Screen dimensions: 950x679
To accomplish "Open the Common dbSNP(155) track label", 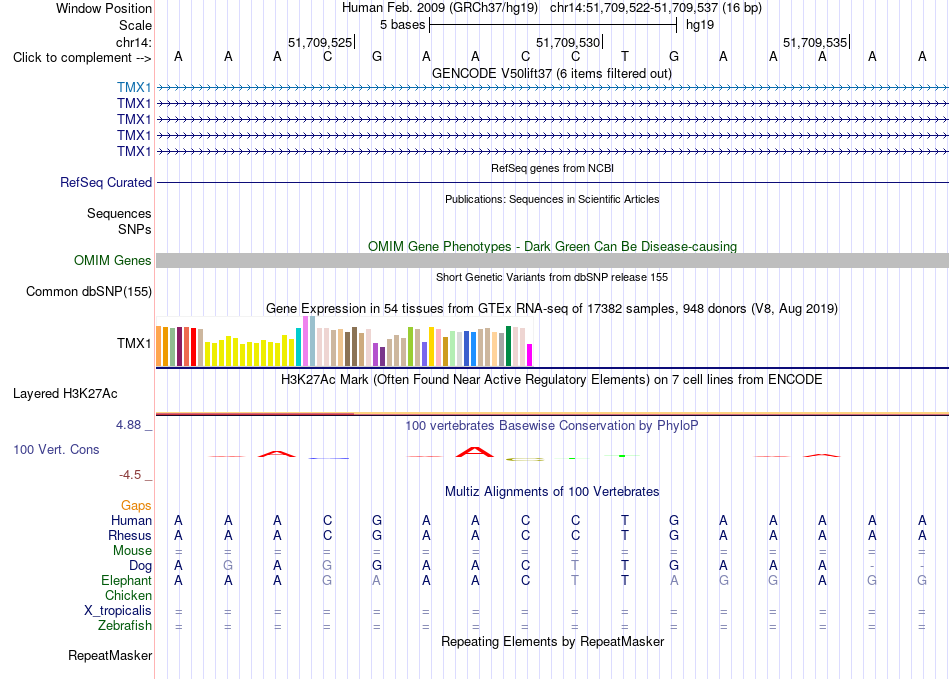I will coord(88,291).
